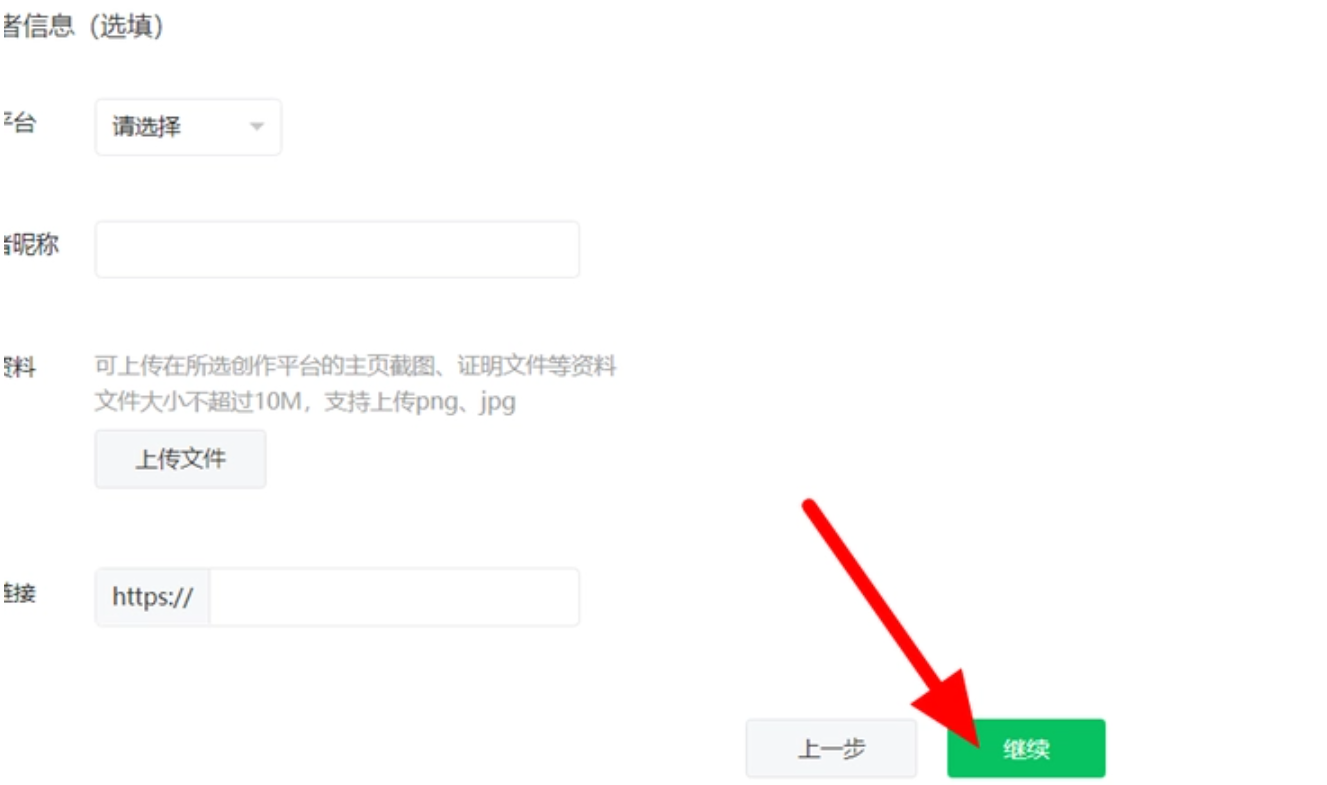Click the 平台 field label
Image resolution: width=1327 pixels, height=785 pixels.
18,124
